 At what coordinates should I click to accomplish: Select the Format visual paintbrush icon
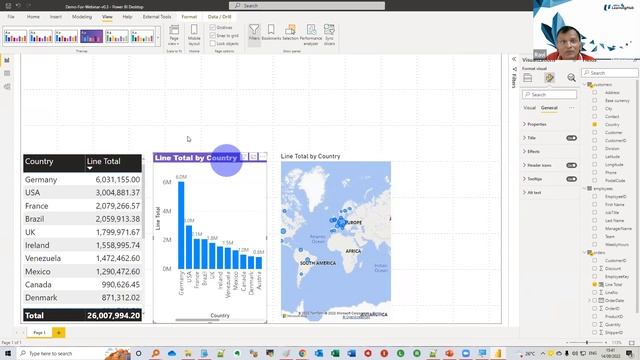click(x=549, y=78)
